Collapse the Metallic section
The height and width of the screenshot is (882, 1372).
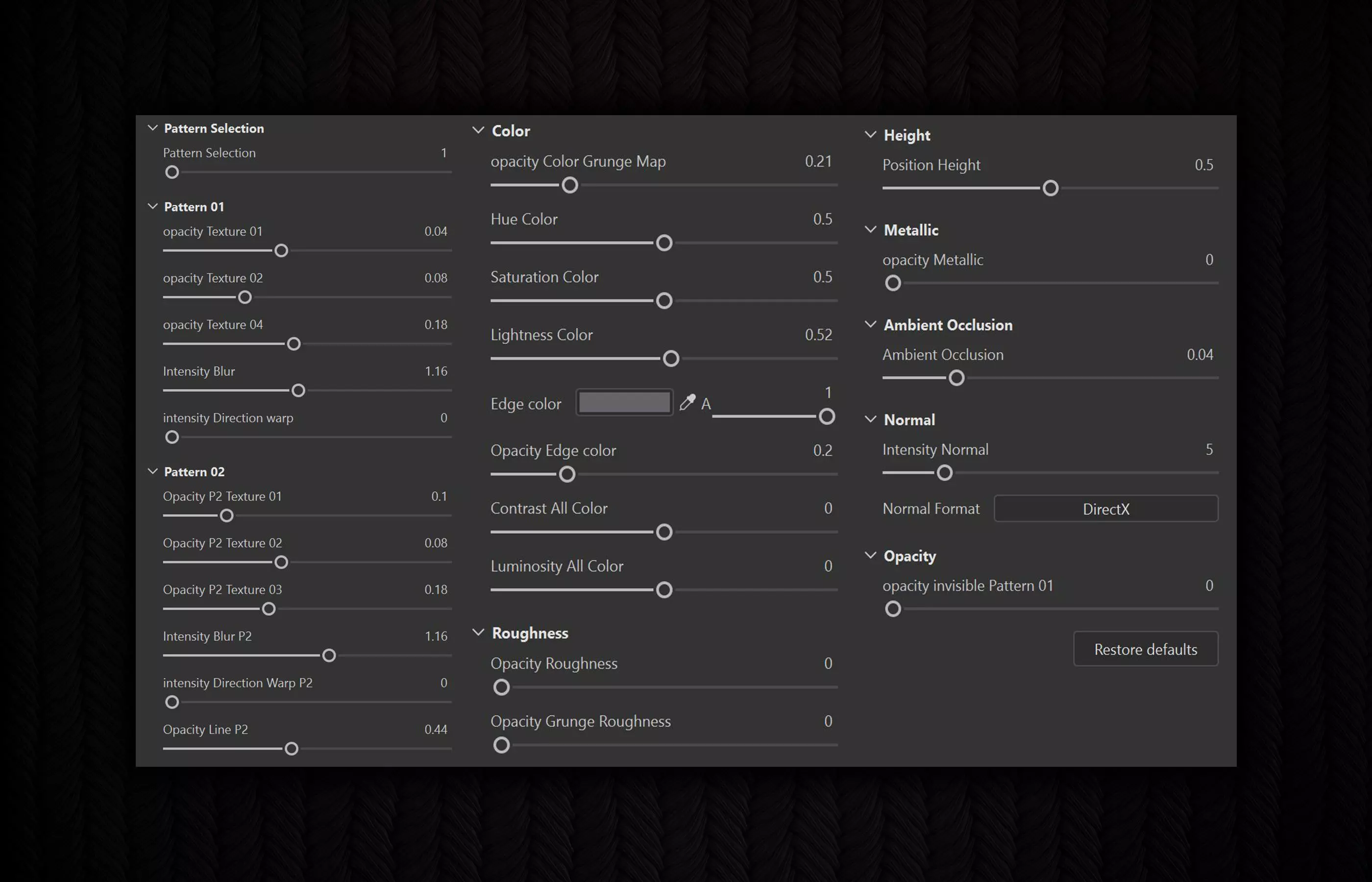(x=870, y=230)
